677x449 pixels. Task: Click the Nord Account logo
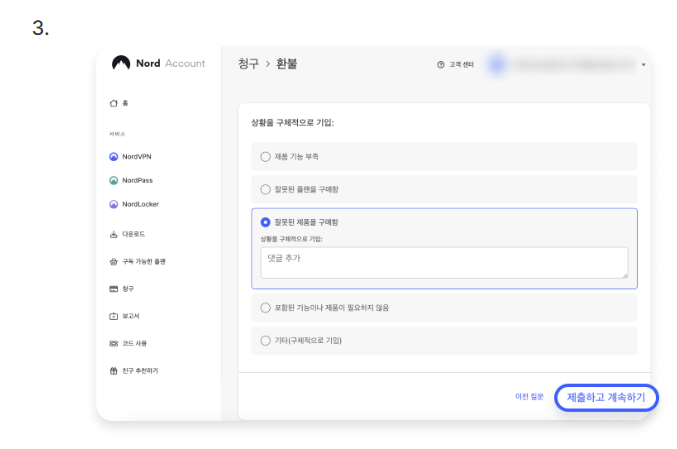point(158,63)
